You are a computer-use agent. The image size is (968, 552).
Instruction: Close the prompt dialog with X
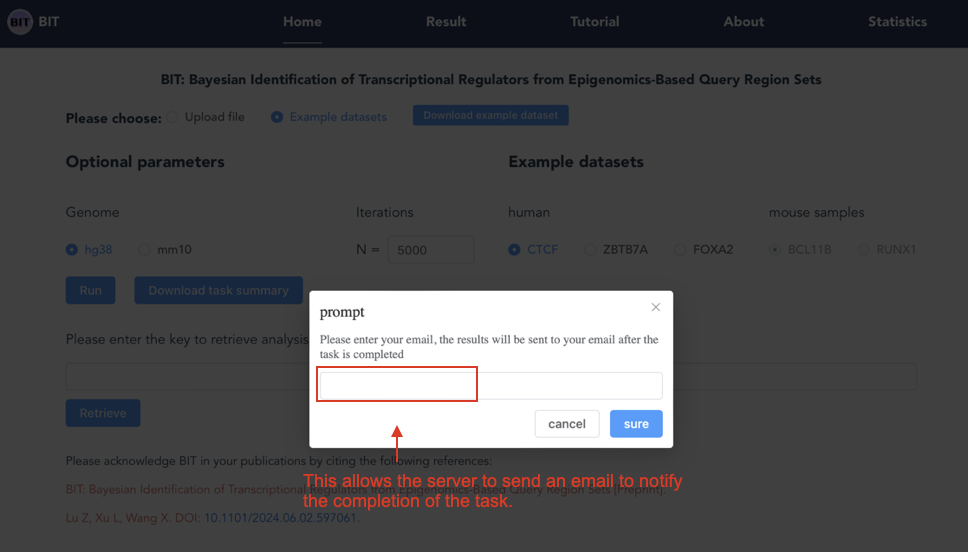click(656, 307)
